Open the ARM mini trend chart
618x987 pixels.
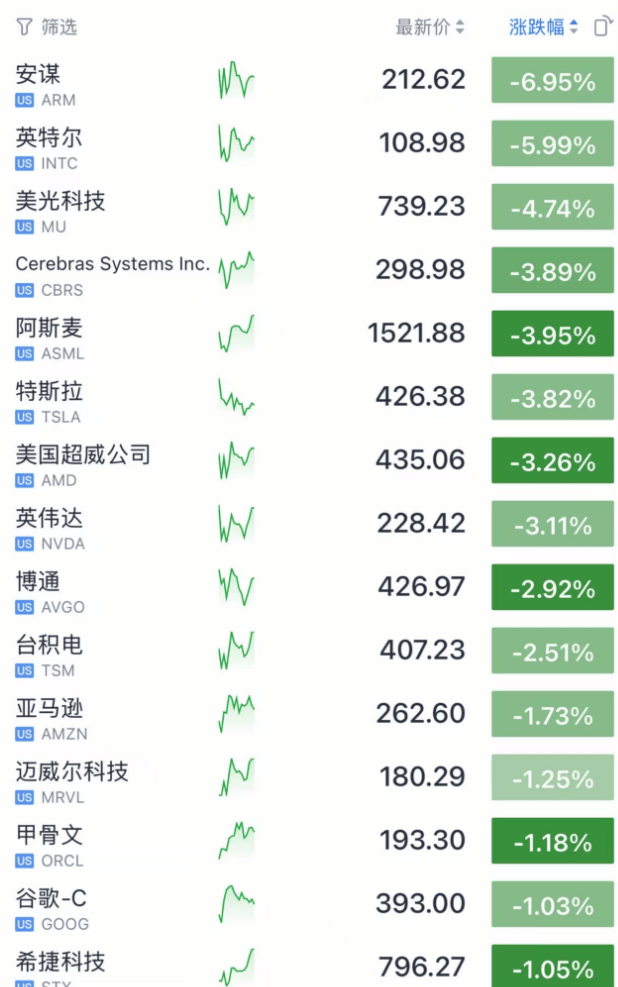pos(237,81)
